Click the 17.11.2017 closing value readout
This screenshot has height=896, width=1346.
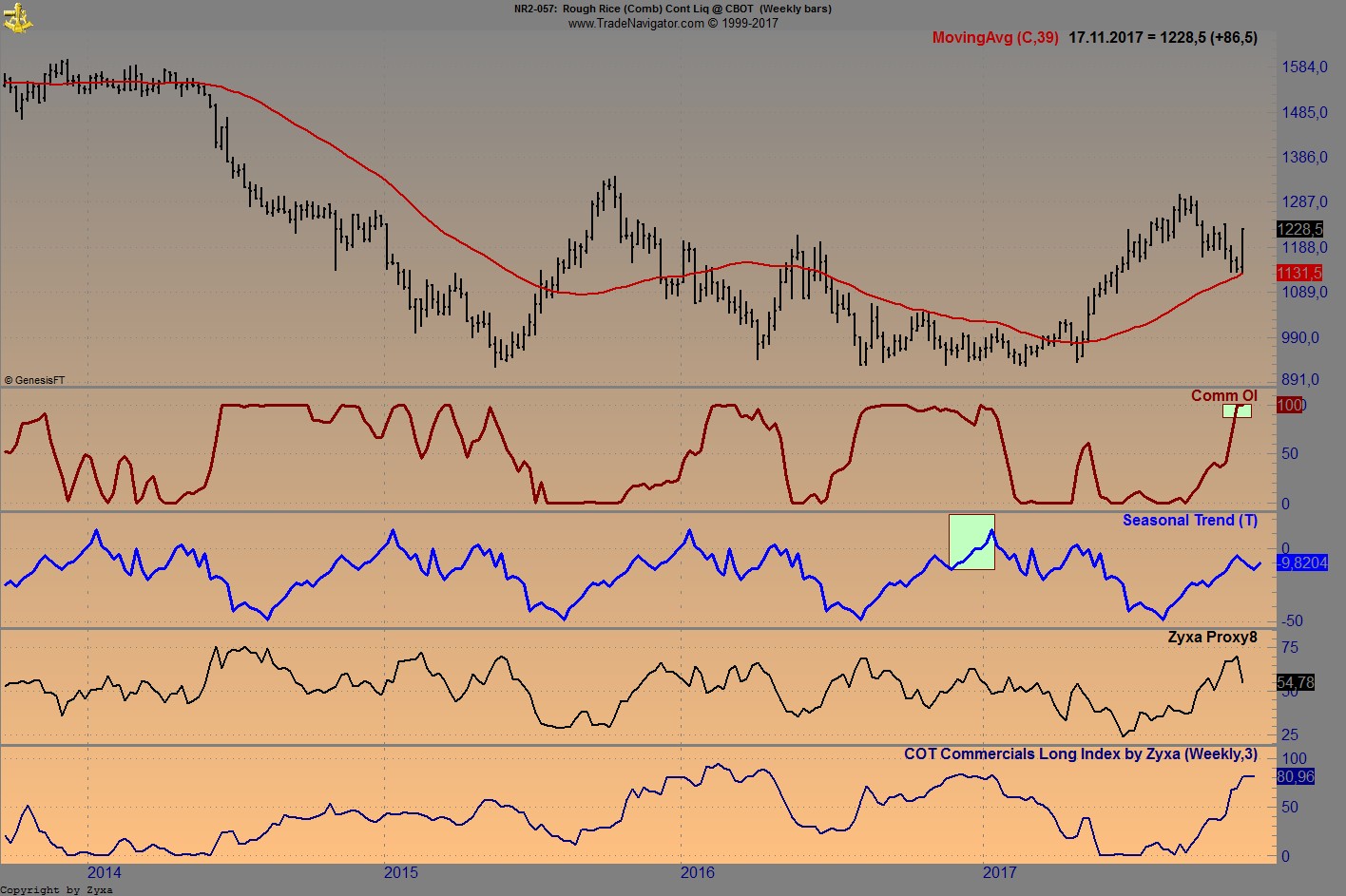1163,38
